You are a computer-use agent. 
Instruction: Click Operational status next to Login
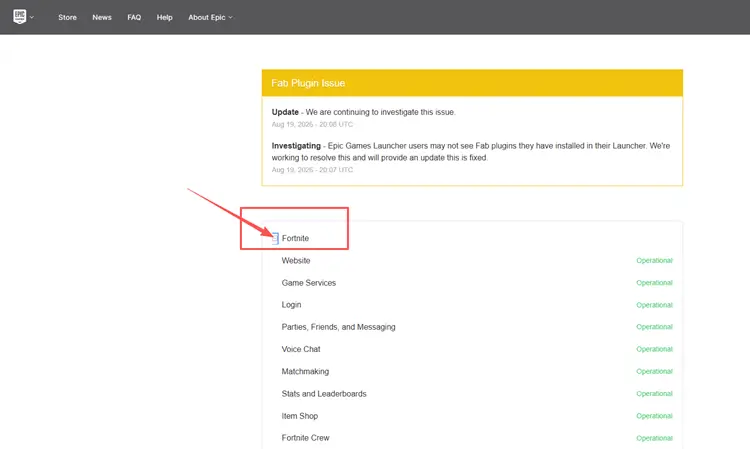pyautogui.click(x=654, y=305)
